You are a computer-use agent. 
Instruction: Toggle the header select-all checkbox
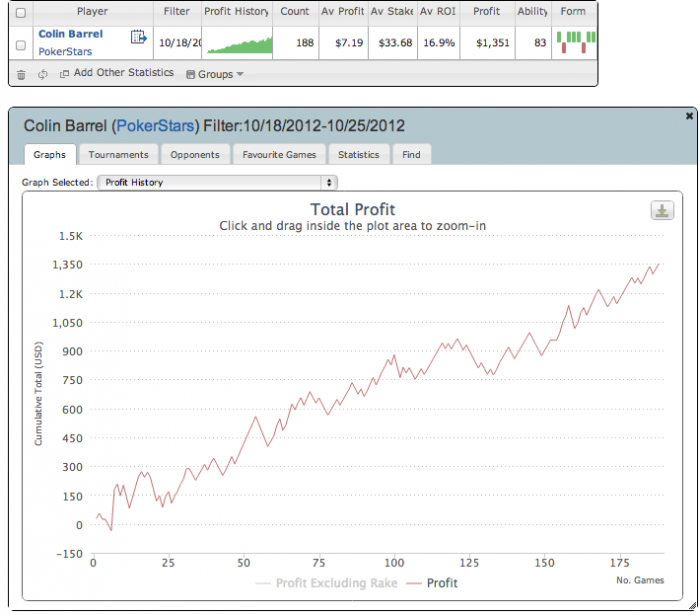21,12
